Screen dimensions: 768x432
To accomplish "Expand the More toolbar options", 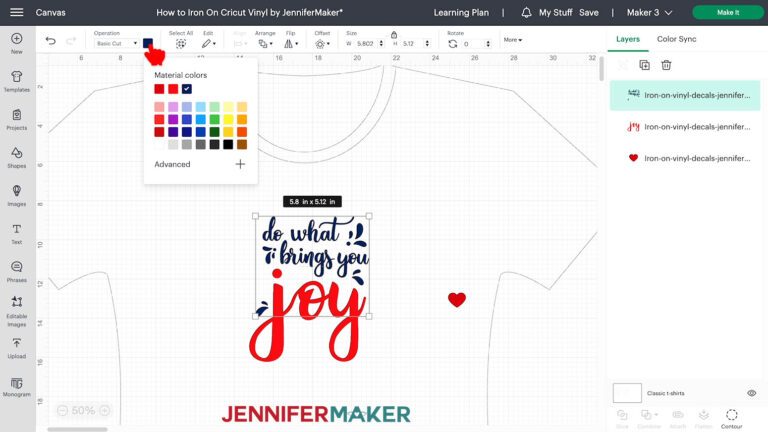I will [512, 40].
